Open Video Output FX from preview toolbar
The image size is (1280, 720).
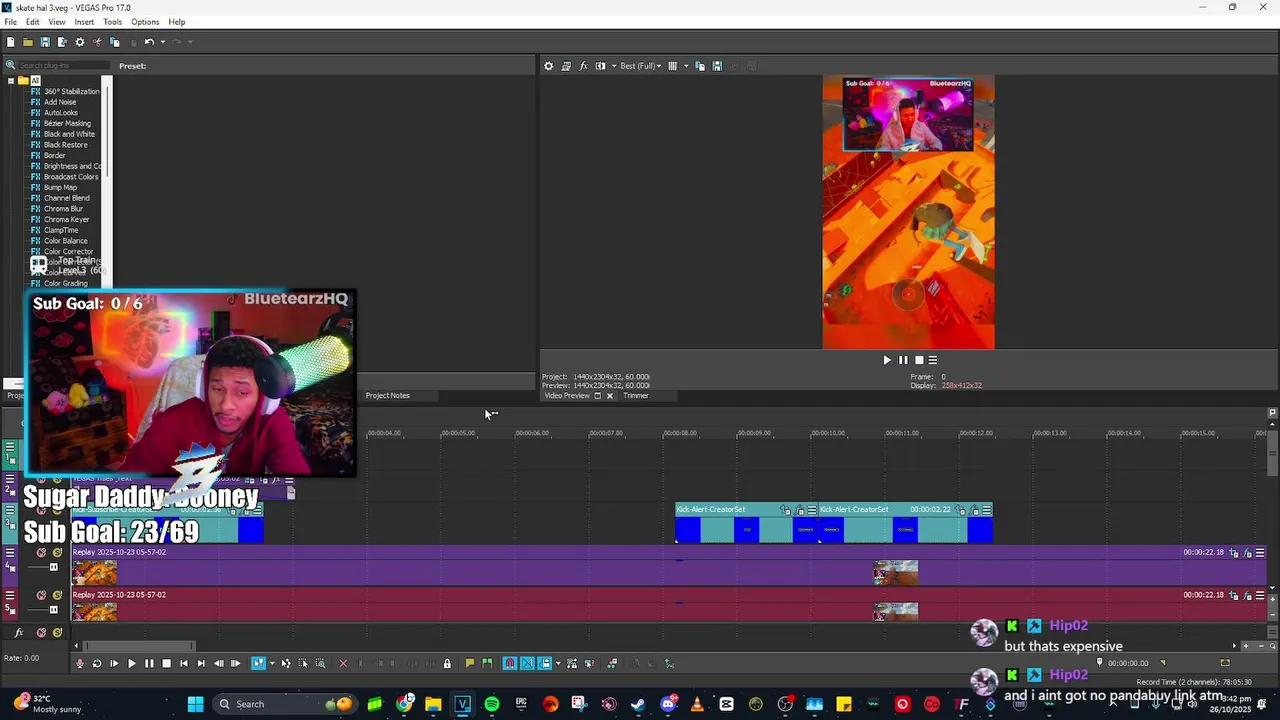(583, 66)
